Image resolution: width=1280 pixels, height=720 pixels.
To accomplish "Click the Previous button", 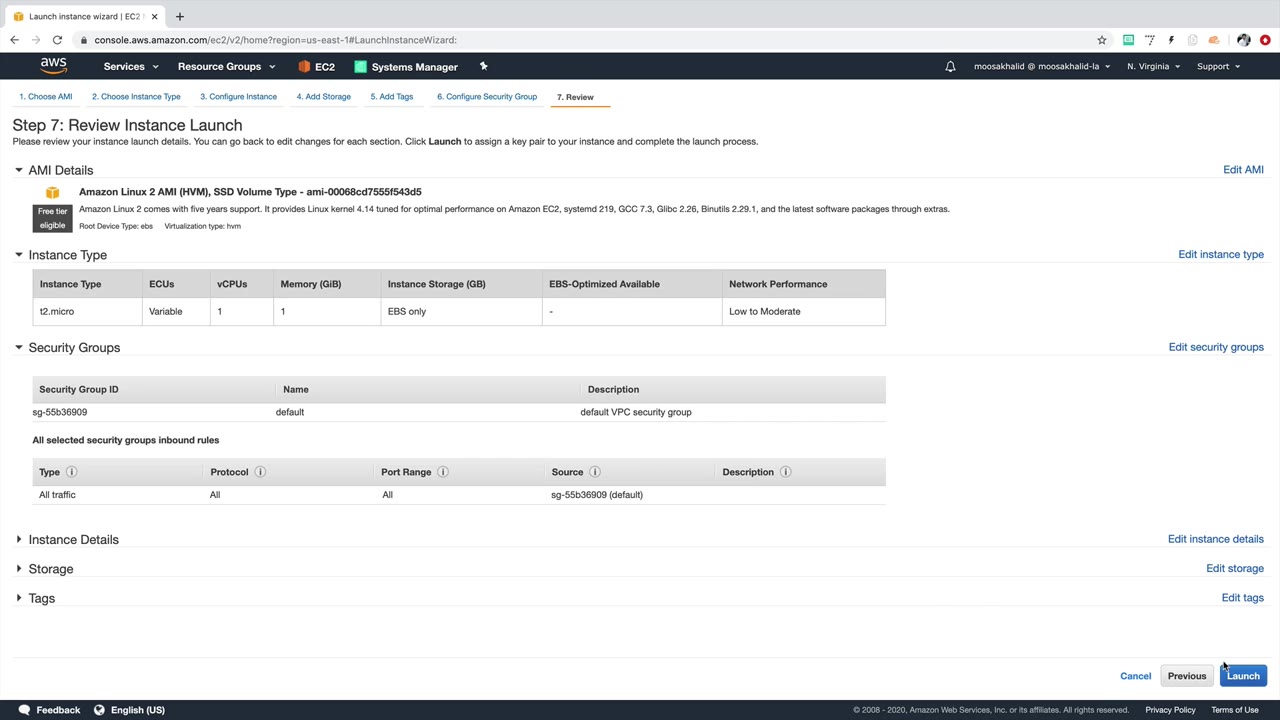I will (1187, 676).
